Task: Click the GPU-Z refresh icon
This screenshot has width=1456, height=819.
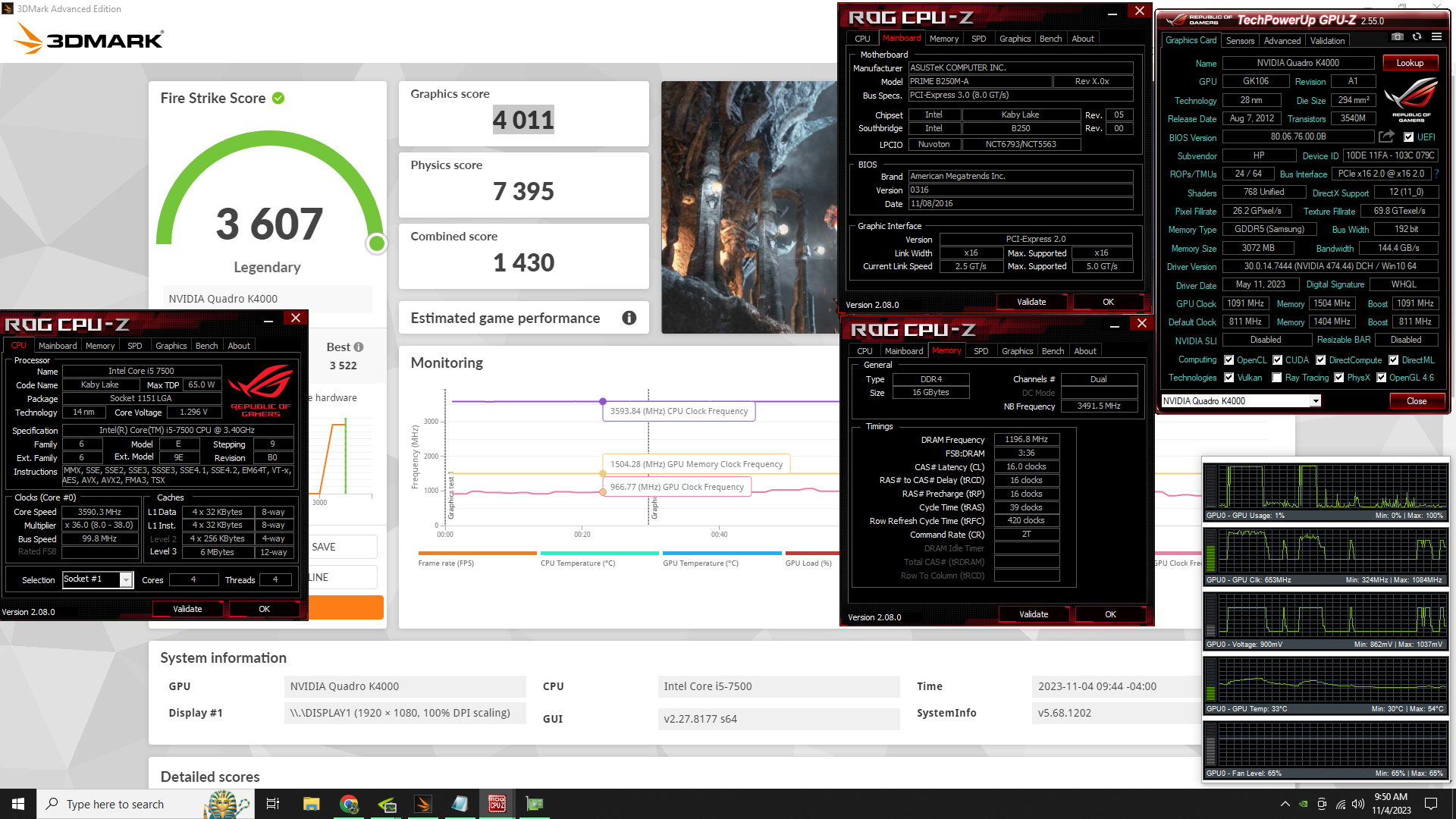Action: 1417,36
